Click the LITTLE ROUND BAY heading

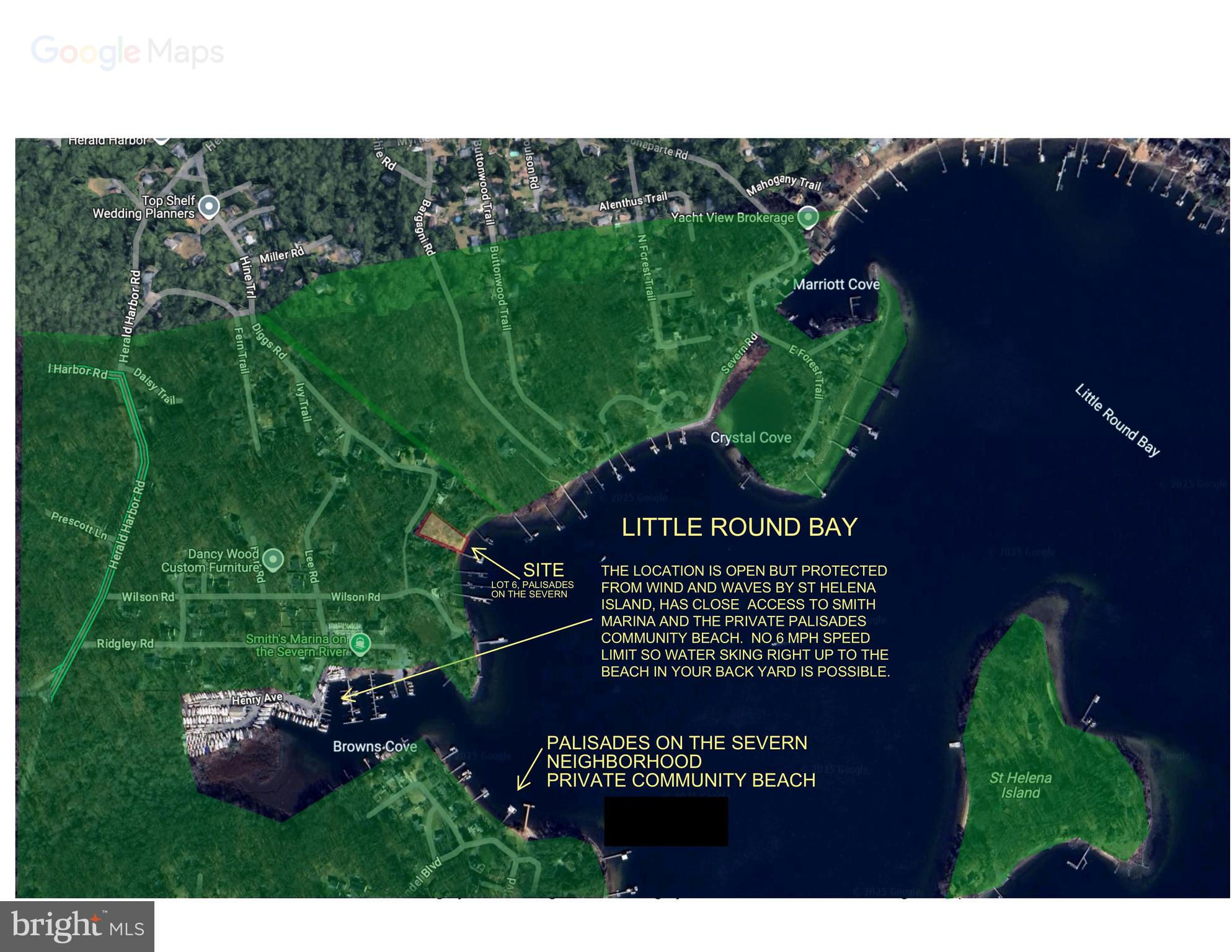pos(739,527)
